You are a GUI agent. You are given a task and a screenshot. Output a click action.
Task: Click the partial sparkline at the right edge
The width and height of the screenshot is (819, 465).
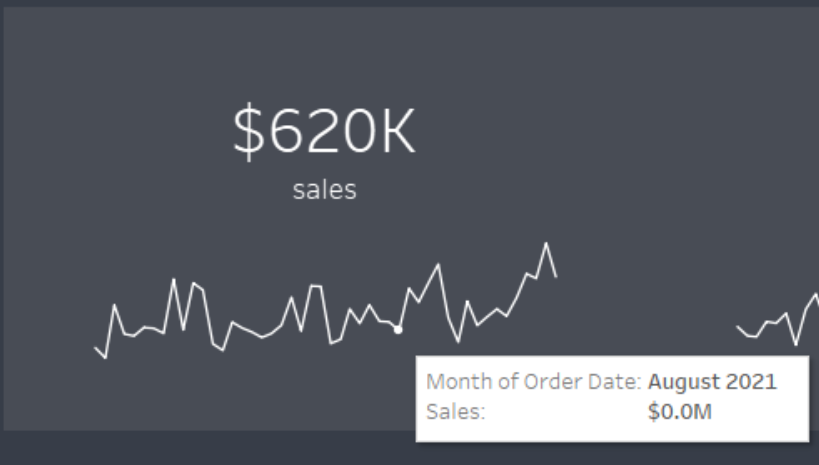[x=778, y=320]
